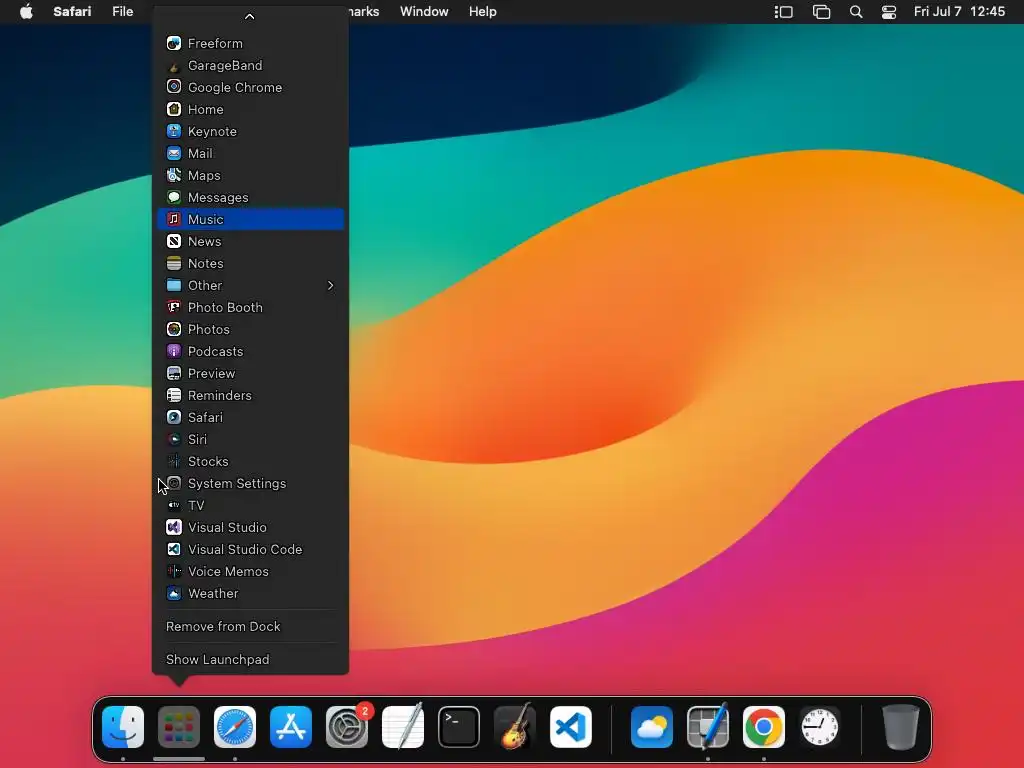Open TextEdit icon in the Dock

[x=403, y=726]
